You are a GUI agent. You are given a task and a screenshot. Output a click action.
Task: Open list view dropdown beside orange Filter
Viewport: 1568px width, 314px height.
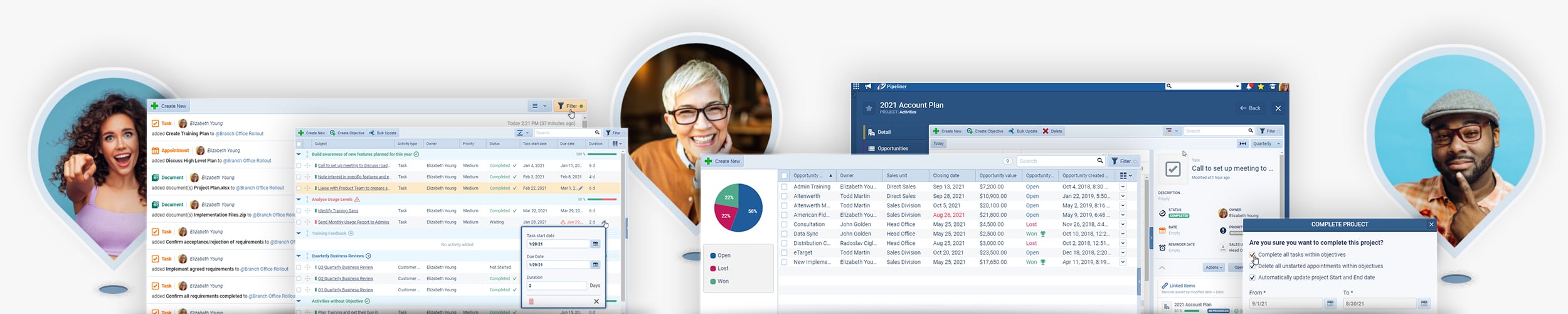click(539, 106)
